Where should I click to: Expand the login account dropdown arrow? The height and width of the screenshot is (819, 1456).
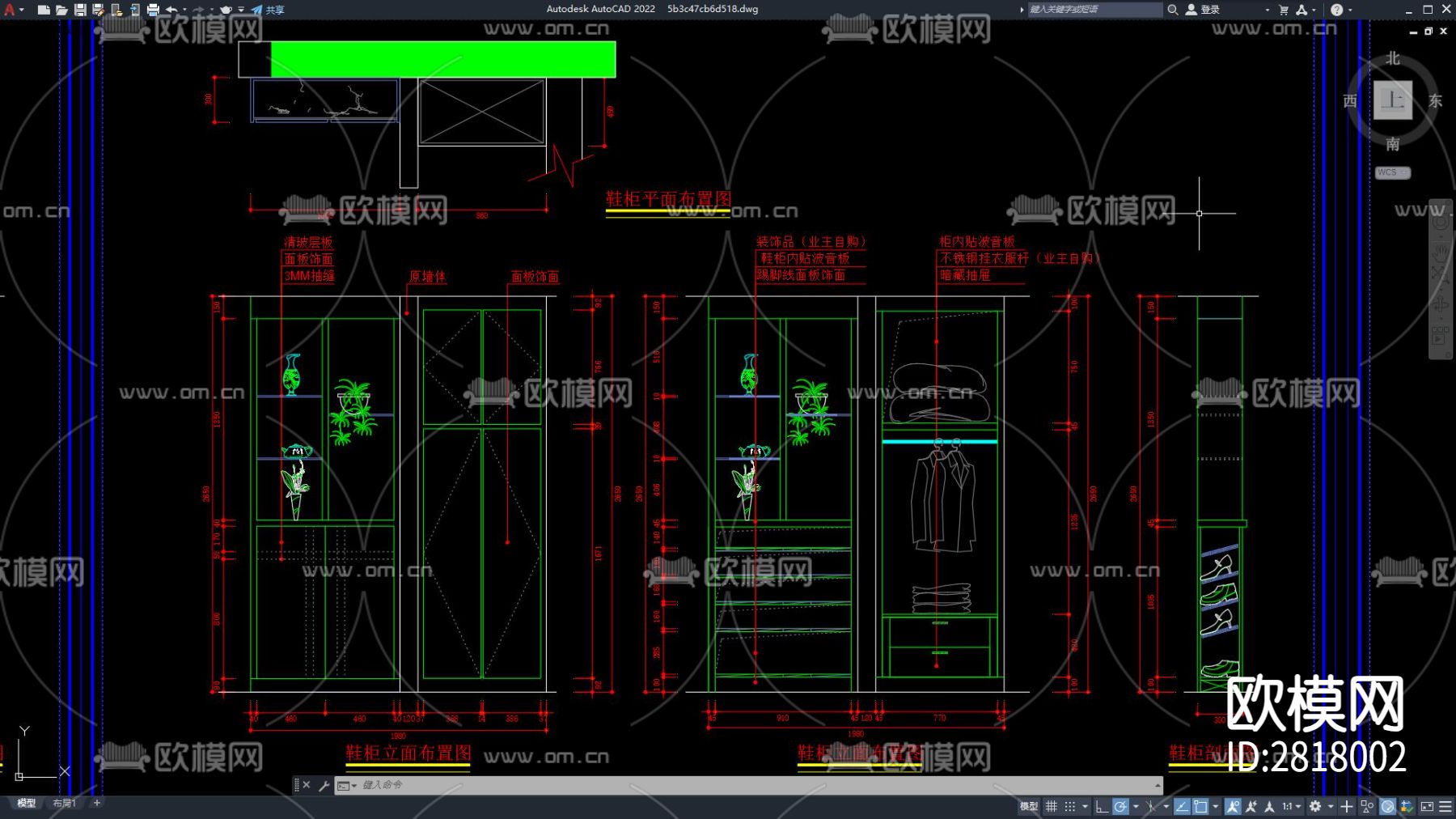[1268, 10]
